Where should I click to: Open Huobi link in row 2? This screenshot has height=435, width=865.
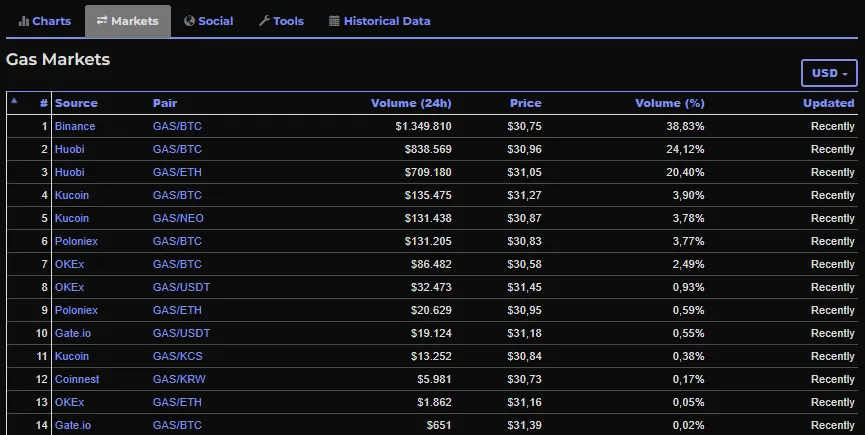pyautogui.click(x=70, y=149)
